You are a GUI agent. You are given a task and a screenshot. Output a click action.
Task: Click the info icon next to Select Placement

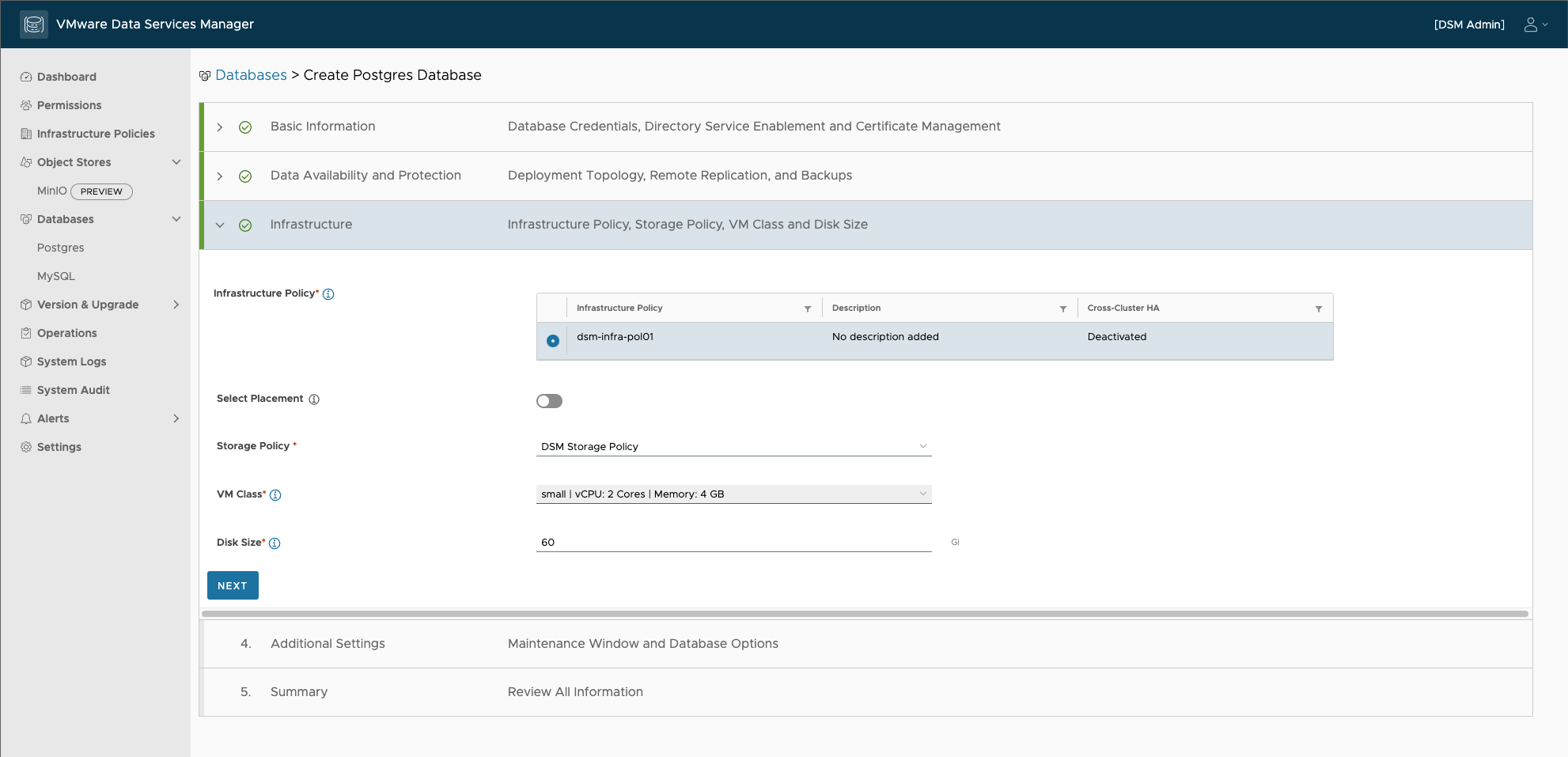pyautogui.click(x=314, y=399)
